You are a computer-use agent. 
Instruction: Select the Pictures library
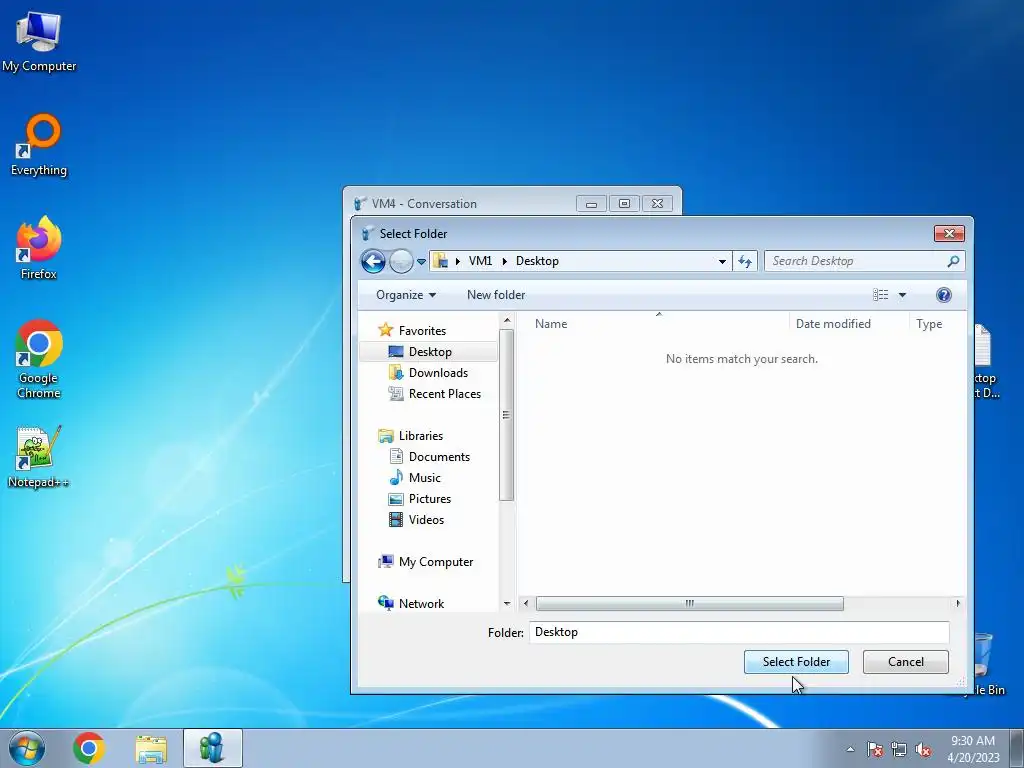[x=428, y=498]
